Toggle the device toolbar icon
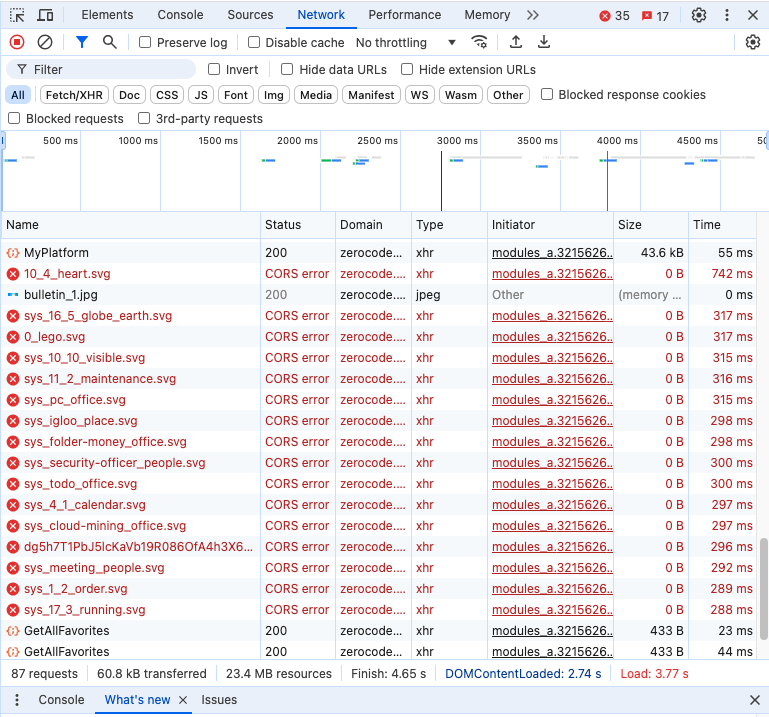This screenshot has height=717, width=769. point(46,15)
